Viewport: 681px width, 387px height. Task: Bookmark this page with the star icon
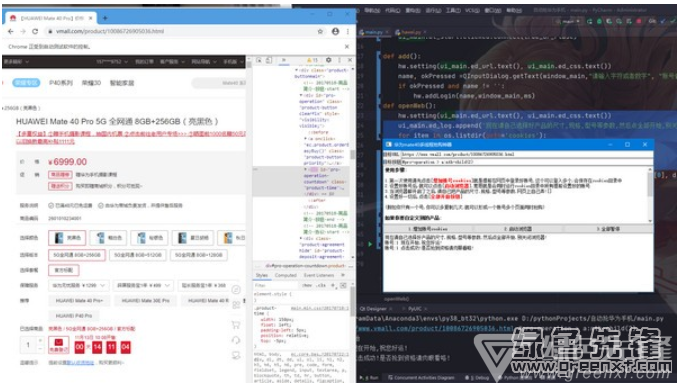[321, 31]
